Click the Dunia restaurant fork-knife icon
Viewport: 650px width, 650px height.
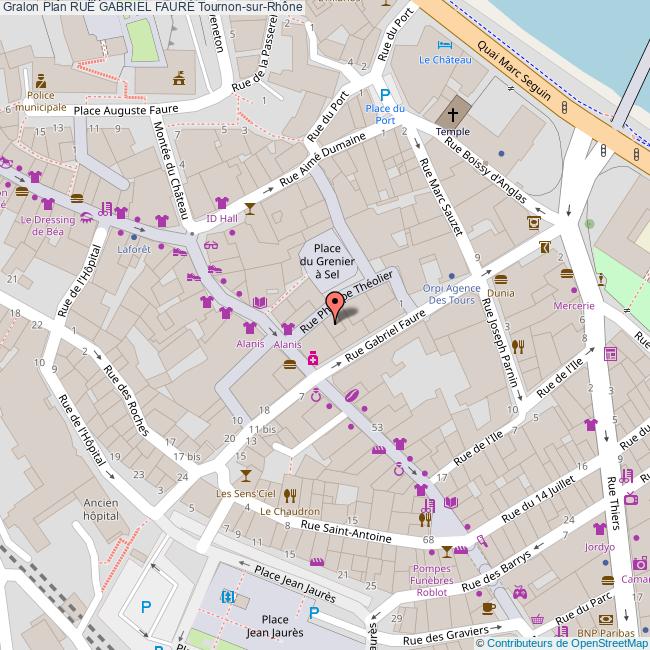point(517,347)
